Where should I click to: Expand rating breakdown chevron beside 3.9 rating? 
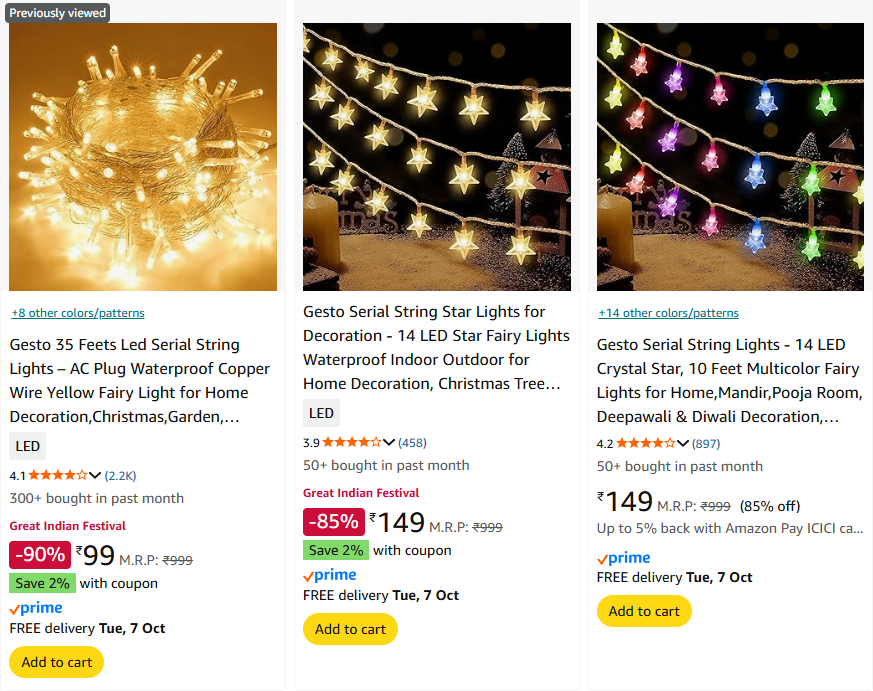(389, 442)
